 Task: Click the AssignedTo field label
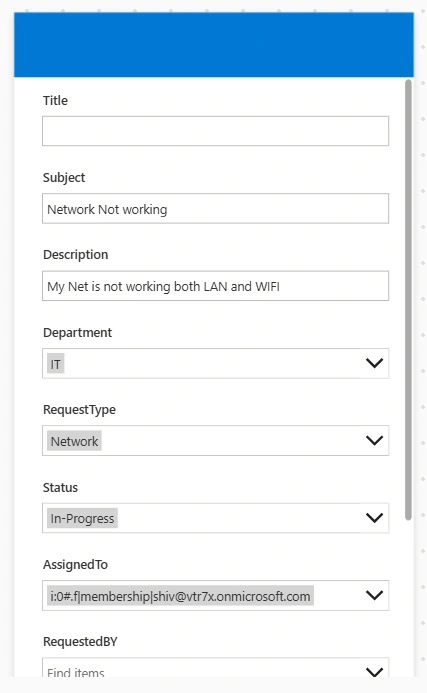click(x=75, y=564)
